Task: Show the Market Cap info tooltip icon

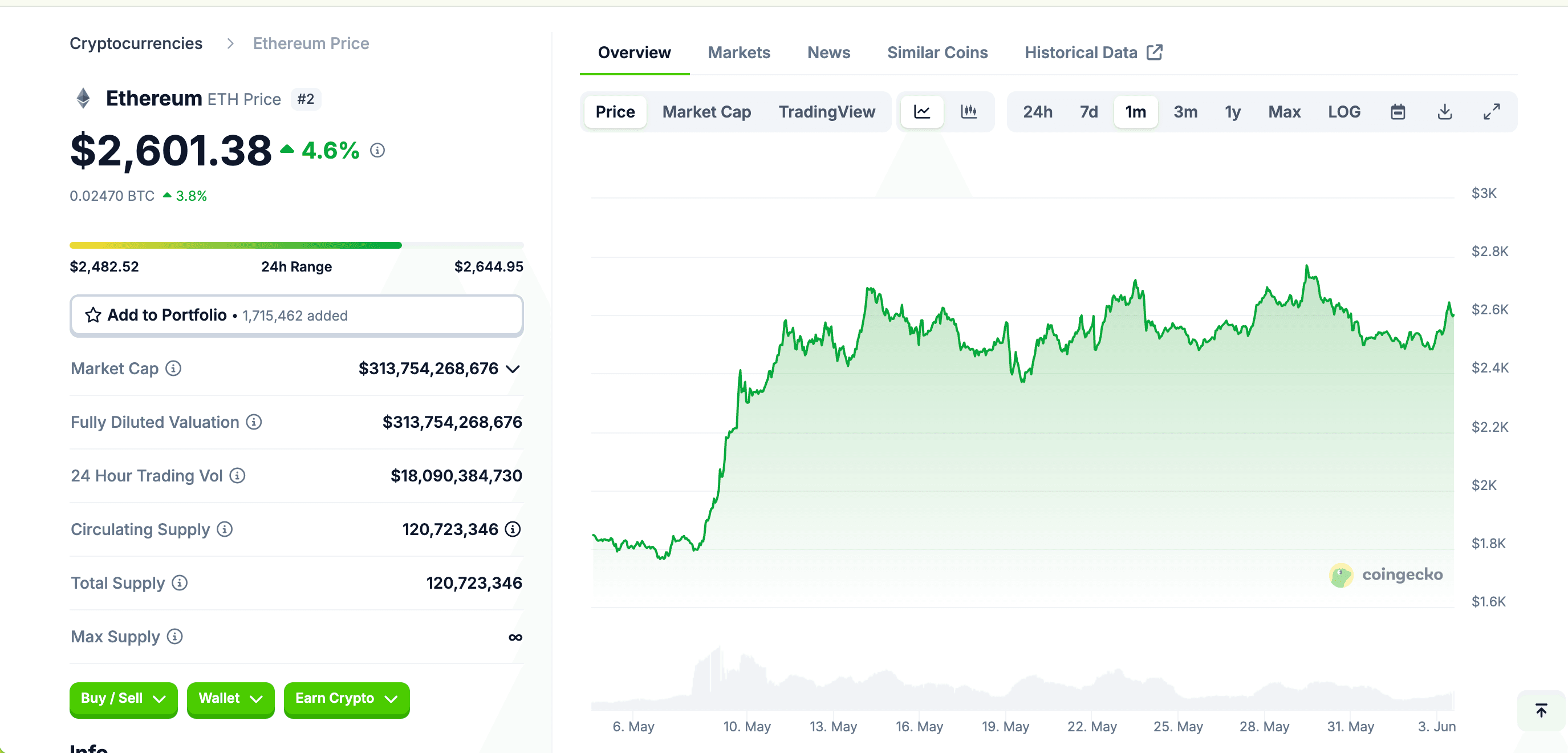Action: 173,368
